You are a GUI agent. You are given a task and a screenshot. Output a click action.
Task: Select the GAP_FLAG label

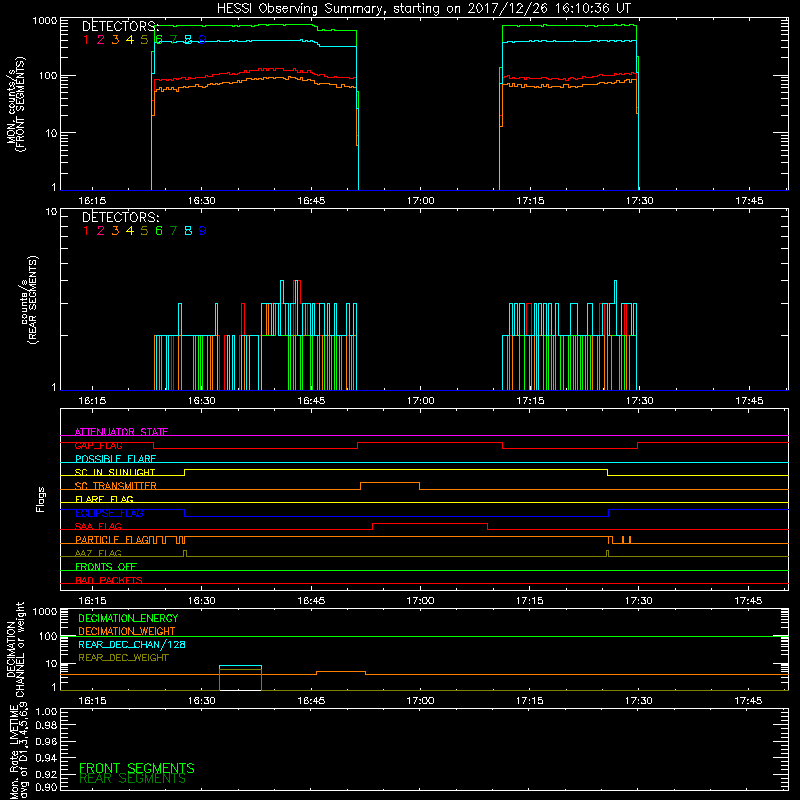pyautogui.click(x=98, y=445)
